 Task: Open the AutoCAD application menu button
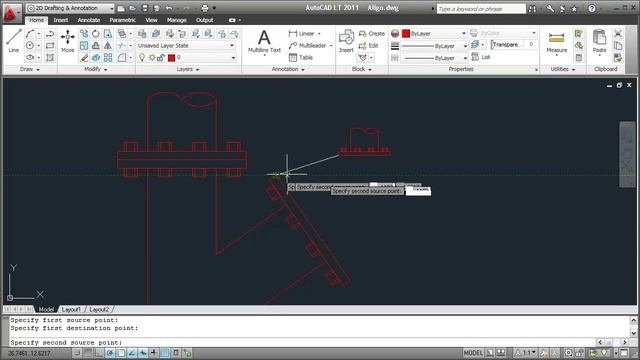[x=11, y=13]
